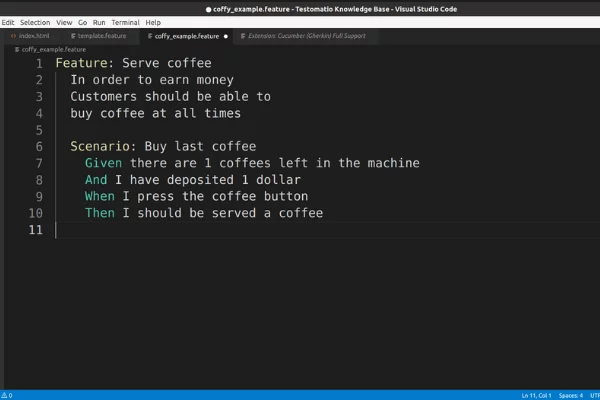Viewport: 600px width, 400px height.
Task: Click the Spaces: 4 indentation setting
Action: click(x=572, y=395)
